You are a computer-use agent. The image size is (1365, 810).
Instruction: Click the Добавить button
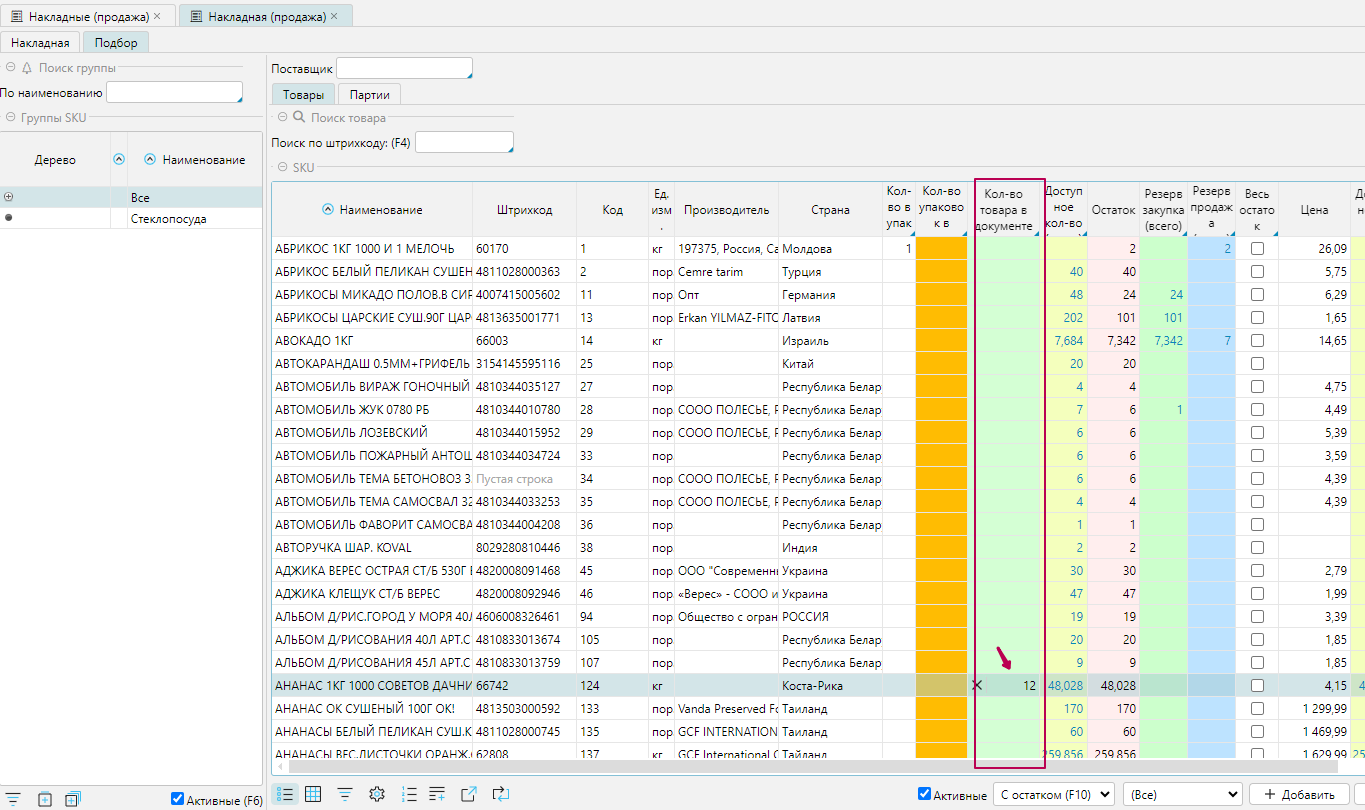pos(1299,794)
